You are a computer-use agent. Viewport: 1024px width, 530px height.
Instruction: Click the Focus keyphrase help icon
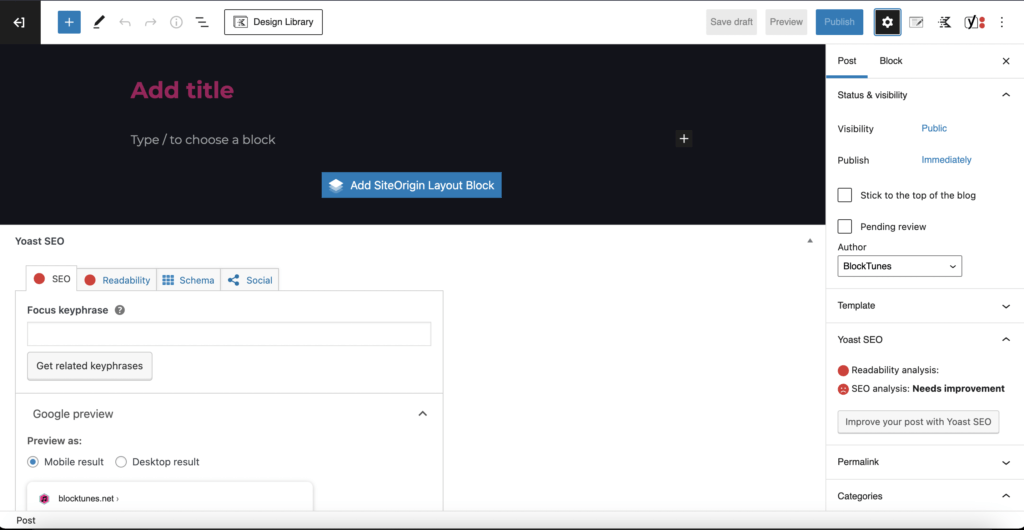(x=120, y=310)
